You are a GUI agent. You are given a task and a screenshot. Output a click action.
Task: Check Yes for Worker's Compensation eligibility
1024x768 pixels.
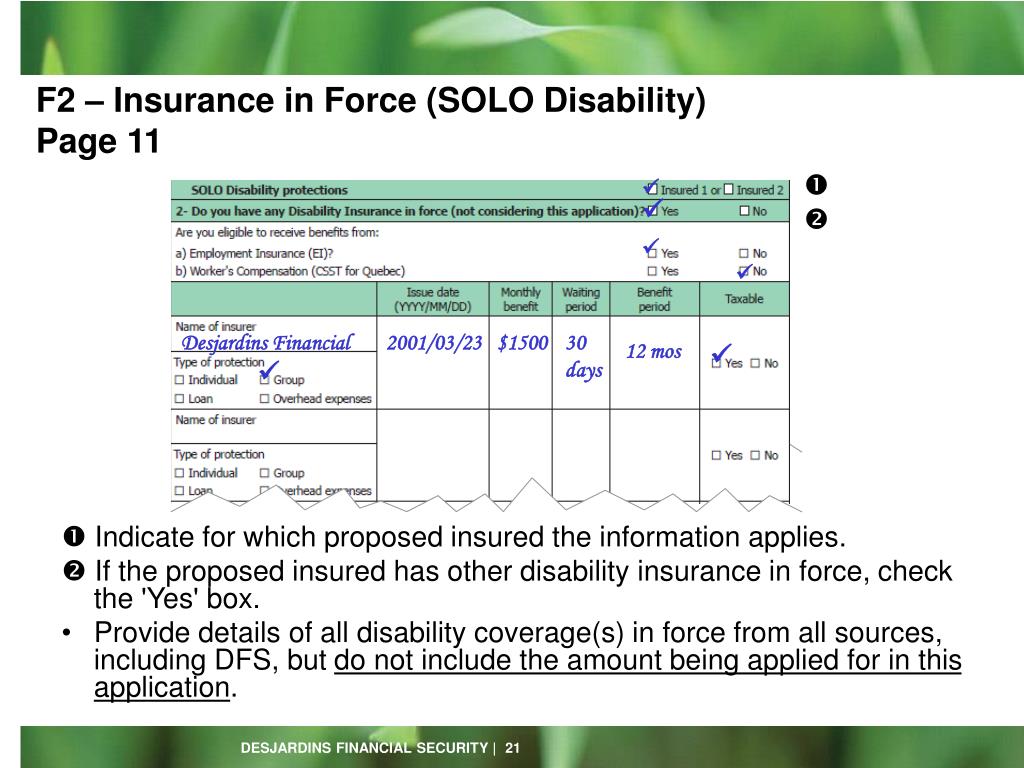coord(652,271)
